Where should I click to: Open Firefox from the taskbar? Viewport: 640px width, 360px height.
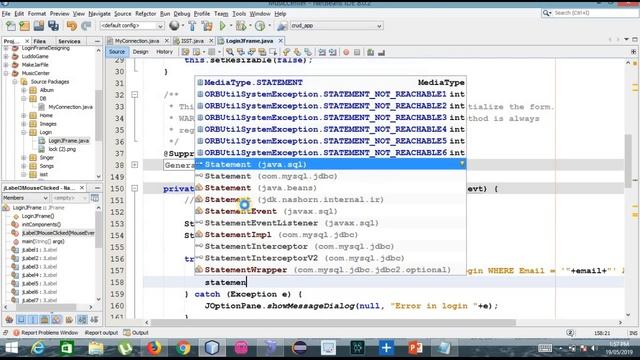154,348
